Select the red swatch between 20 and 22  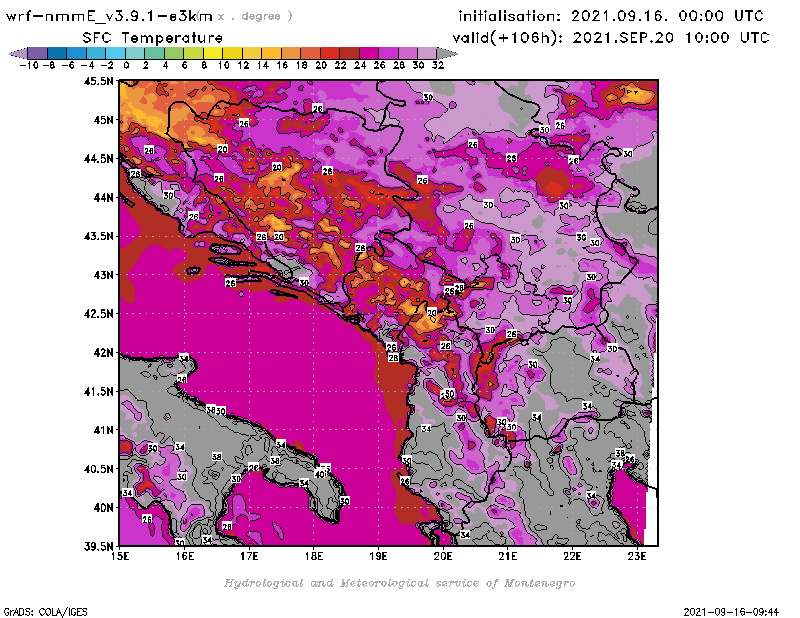click(x=330, y=53)
